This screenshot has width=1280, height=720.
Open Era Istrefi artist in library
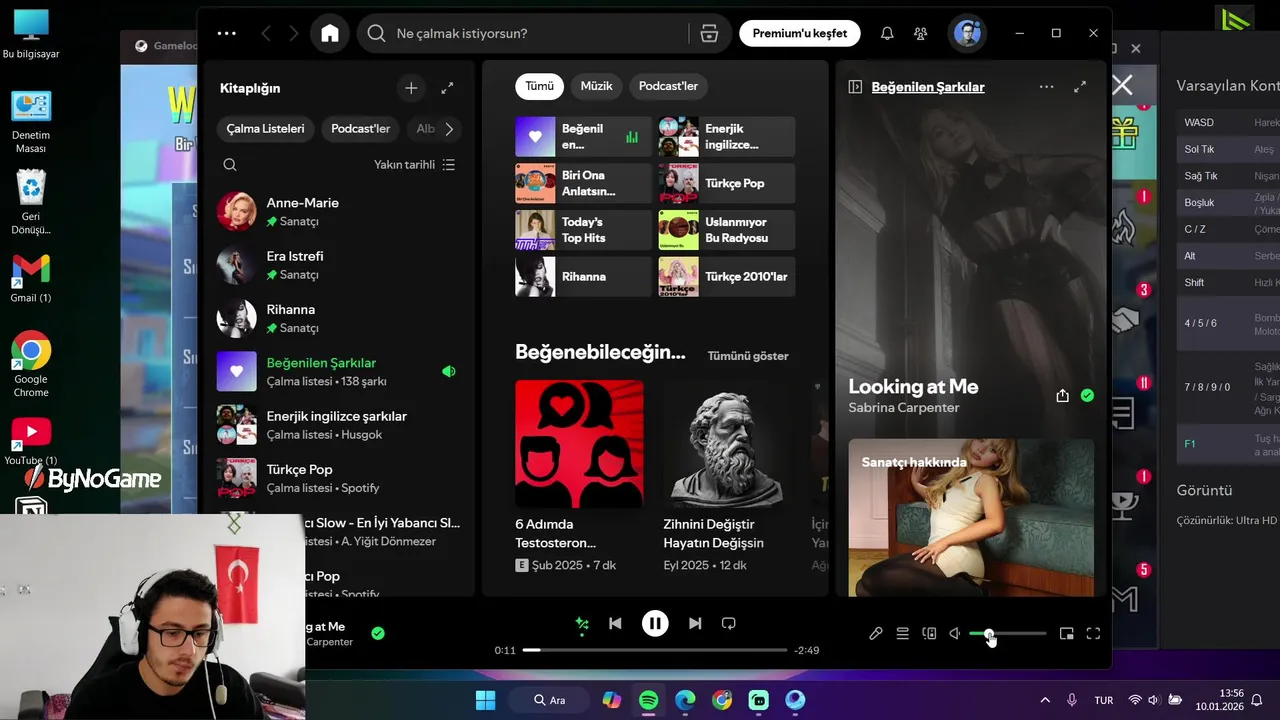tap(338, 265)
